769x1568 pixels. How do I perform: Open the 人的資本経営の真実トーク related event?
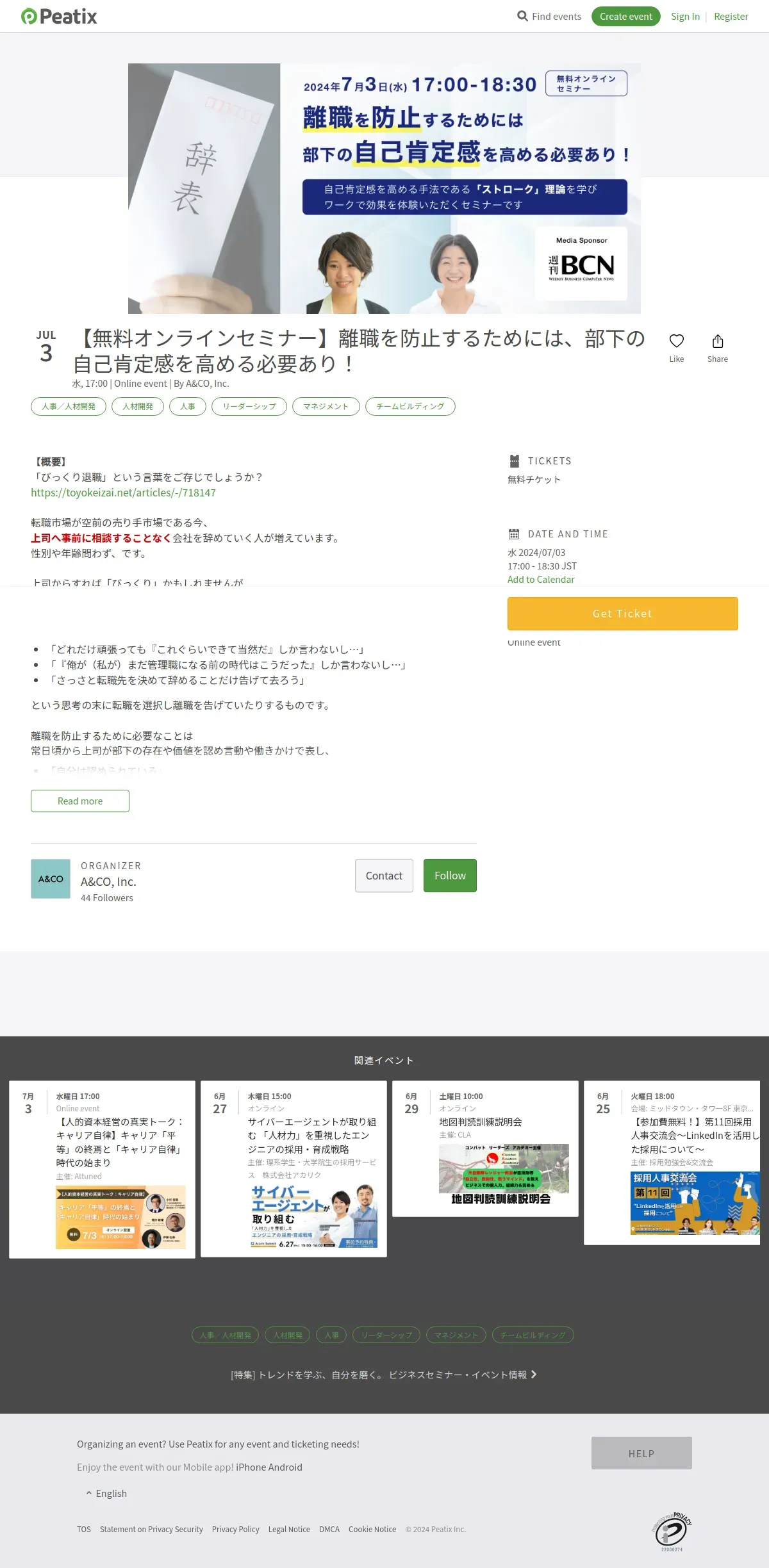click(102, 1170)
